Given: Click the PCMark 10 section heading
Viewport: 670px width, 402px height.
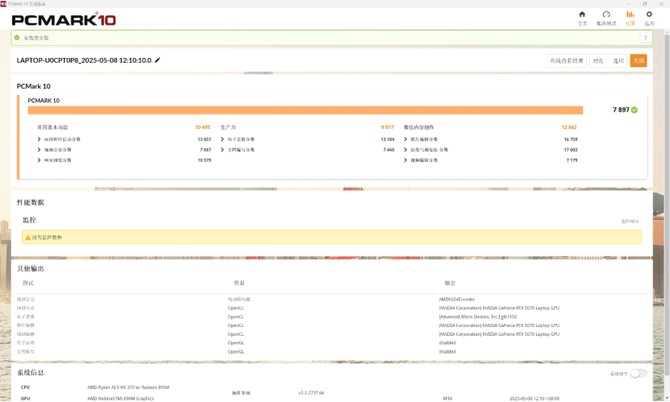Looking at the screenshot, I should click(34, 86).
